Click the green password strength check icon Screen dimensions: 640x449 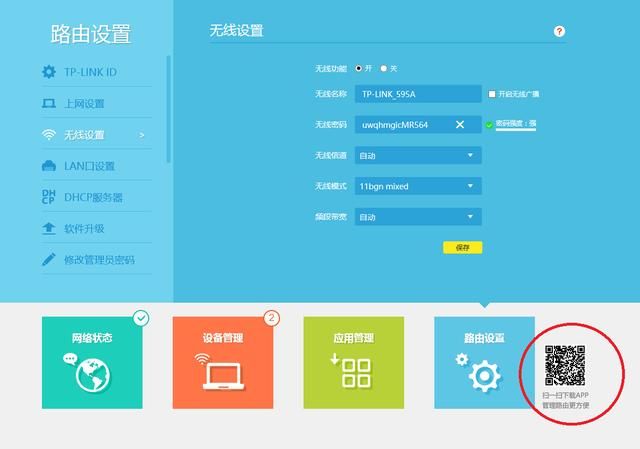coord(489,125)
